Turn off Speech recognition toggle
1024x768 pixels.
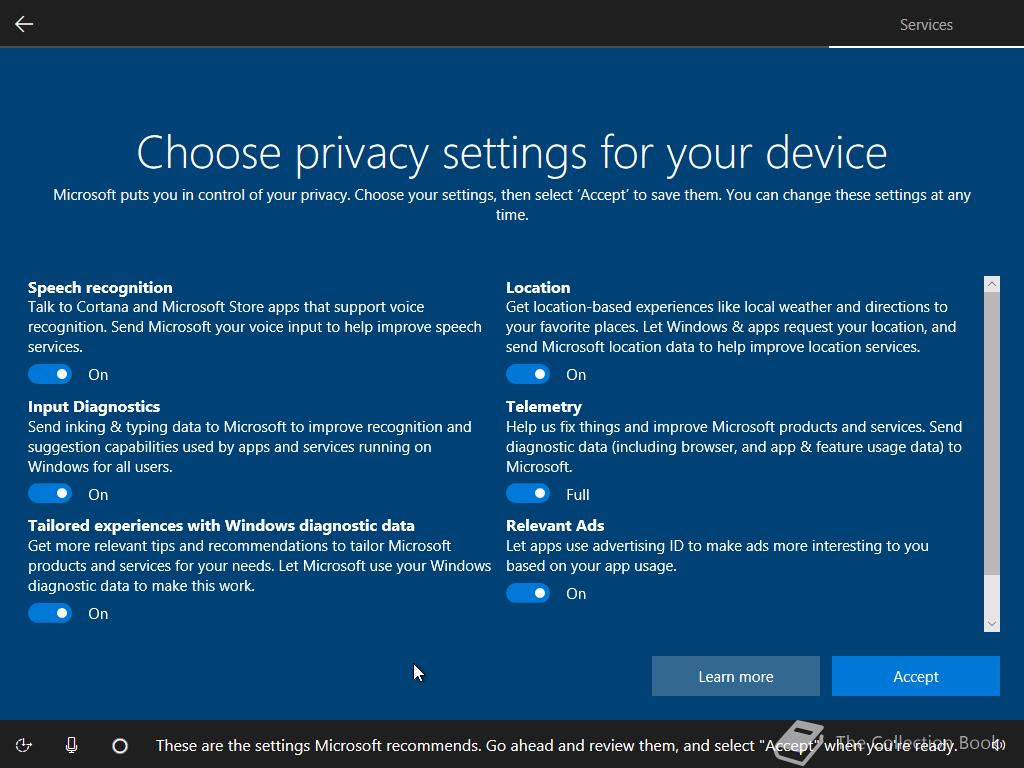pyautogui.click(x=50, y=374)
